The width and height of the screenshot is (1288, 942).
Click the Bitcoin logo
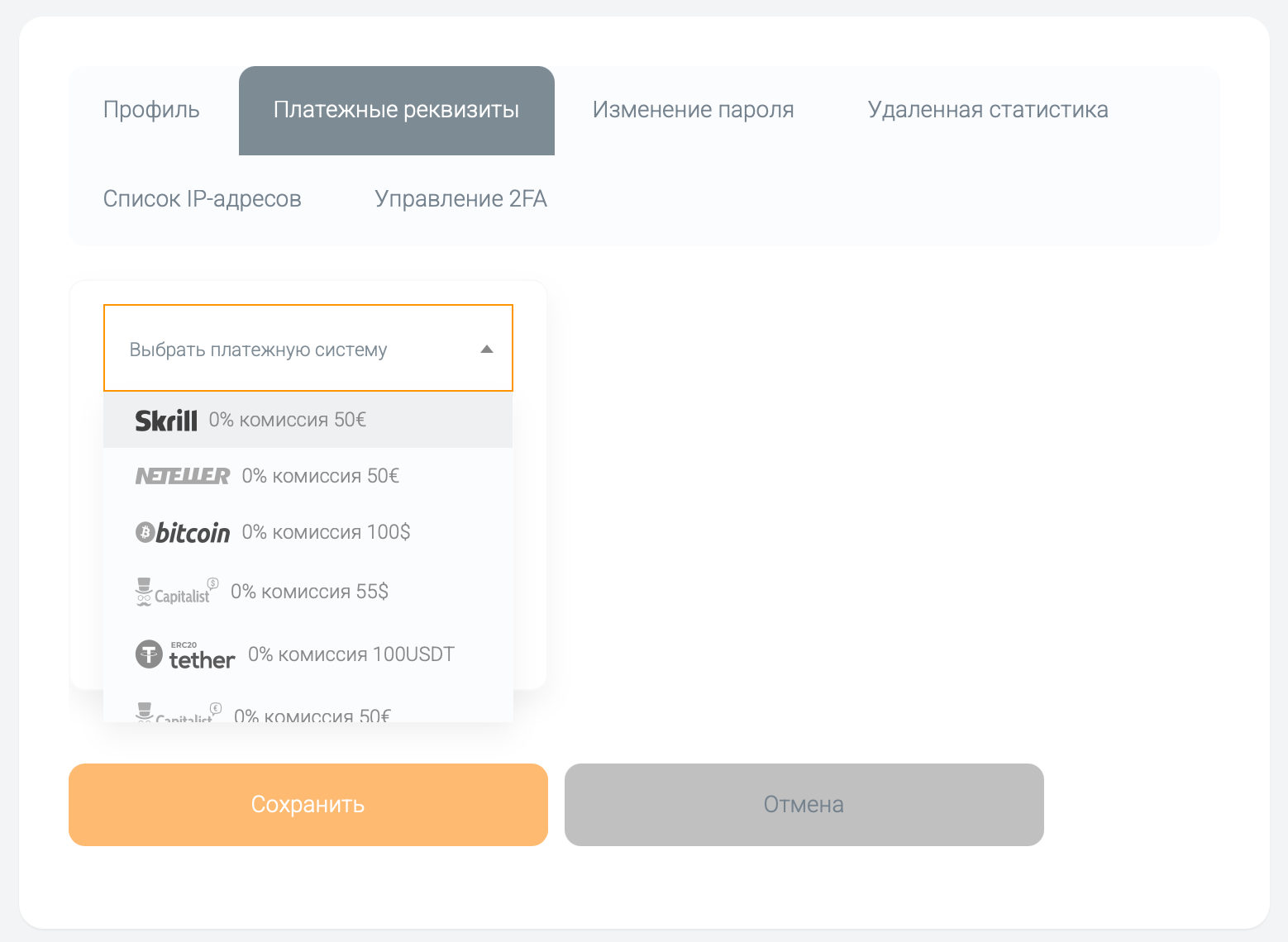point(182,531)
